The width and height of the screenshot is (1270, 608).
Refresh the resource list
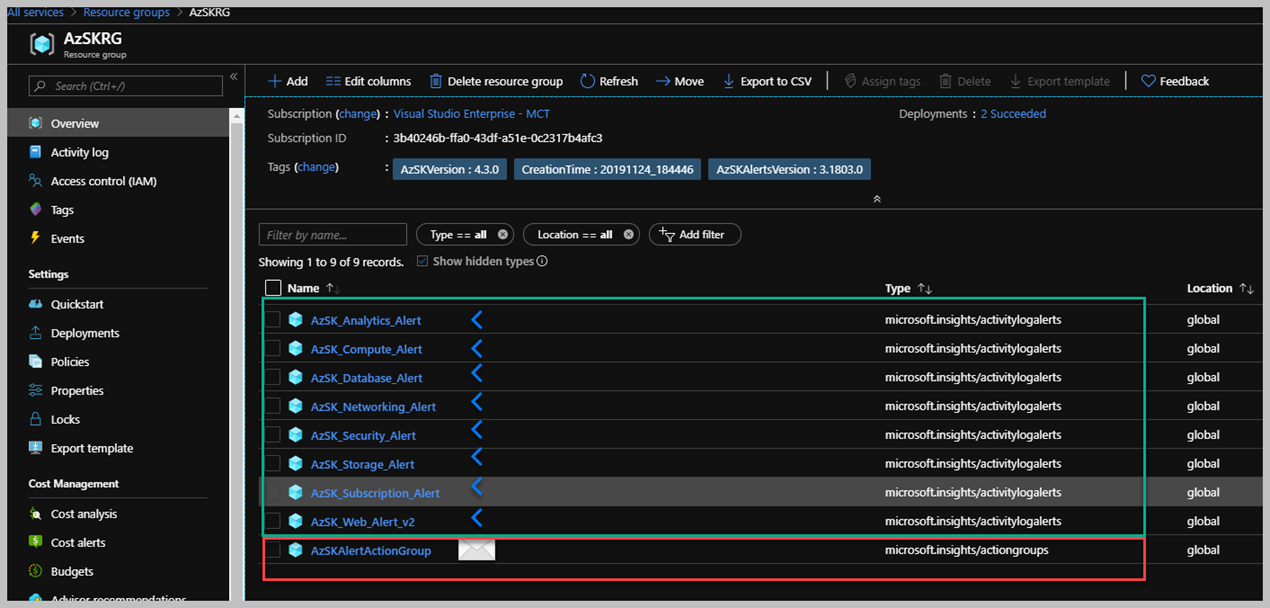[609, 81]
